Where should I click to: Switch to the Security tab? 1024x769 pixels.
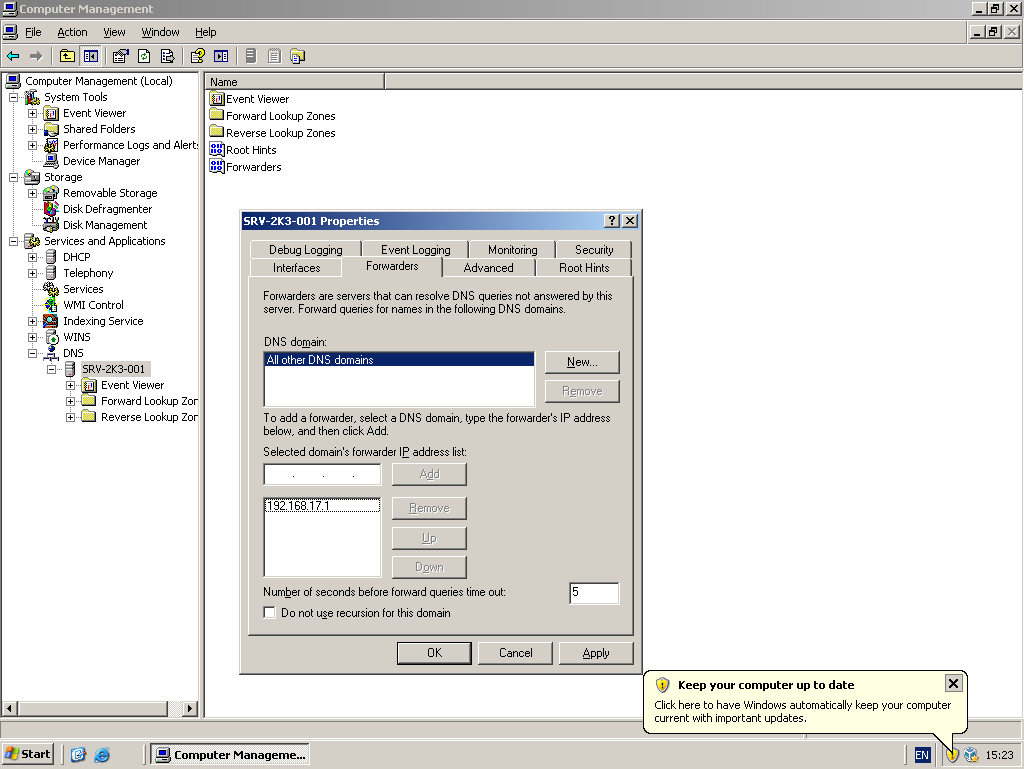[x=594, y=249]
